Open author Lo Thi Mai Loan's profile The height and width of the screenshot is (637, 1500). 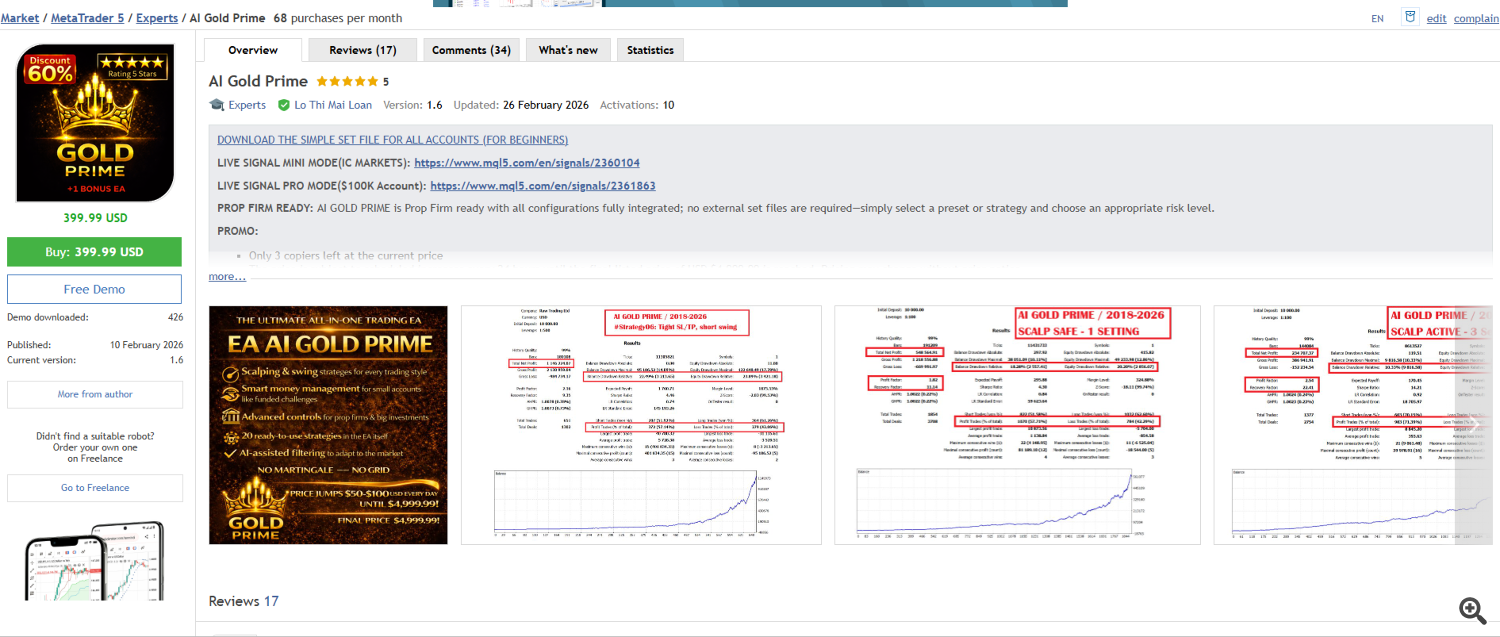click(333, 105)
